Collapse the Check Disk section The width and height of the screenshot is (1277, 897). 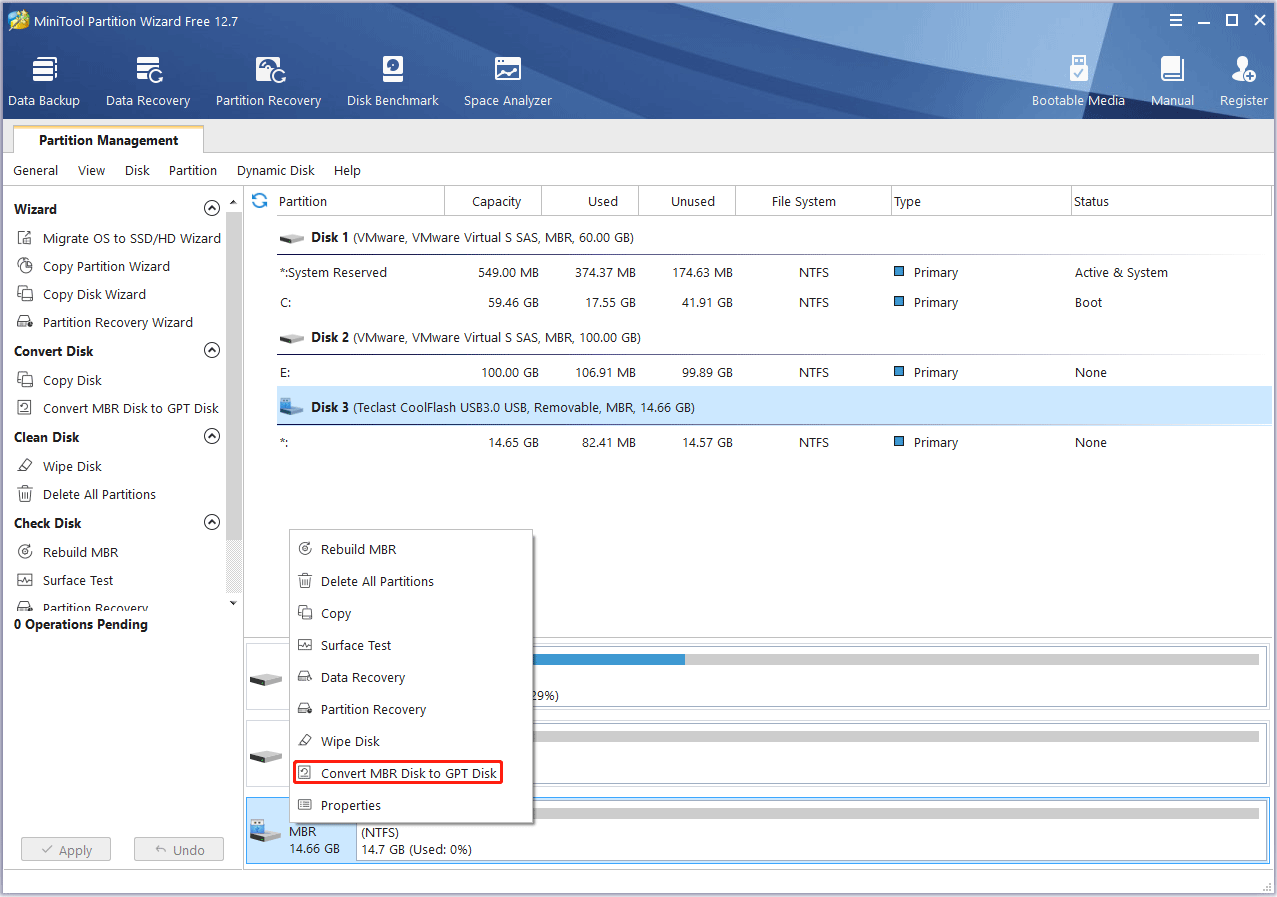pyautogui.click(x=212, y=521)
